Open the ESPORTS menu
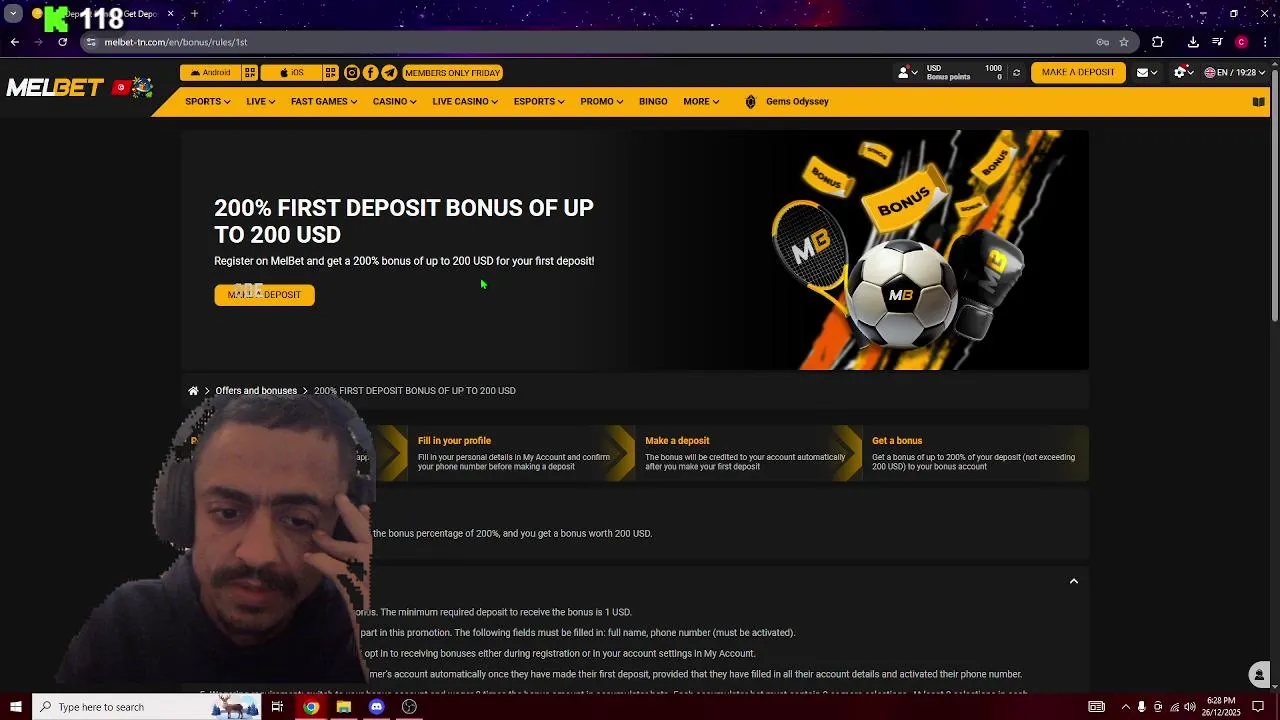 point(539,101)
